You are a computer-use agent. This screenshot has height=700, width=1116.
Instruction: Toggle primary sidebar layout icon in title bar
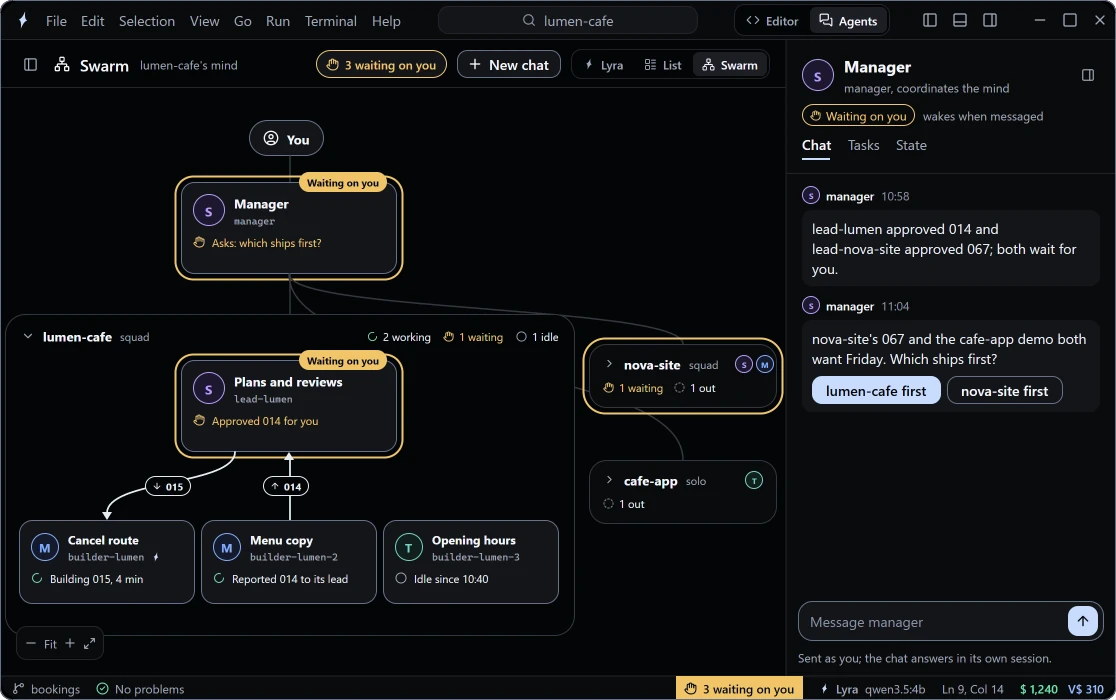pos(930,20)
